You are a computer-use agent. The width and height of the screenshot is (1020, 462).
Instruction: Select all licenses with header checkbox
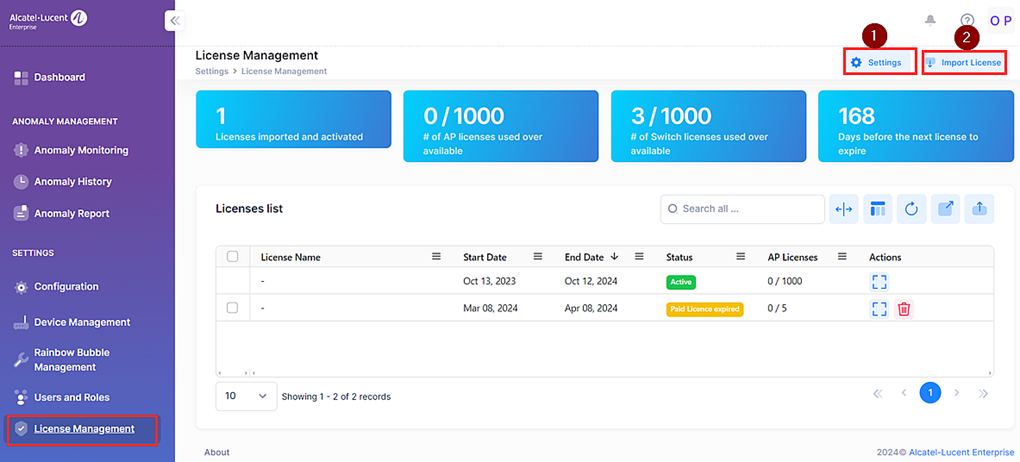tap(232, 257)
